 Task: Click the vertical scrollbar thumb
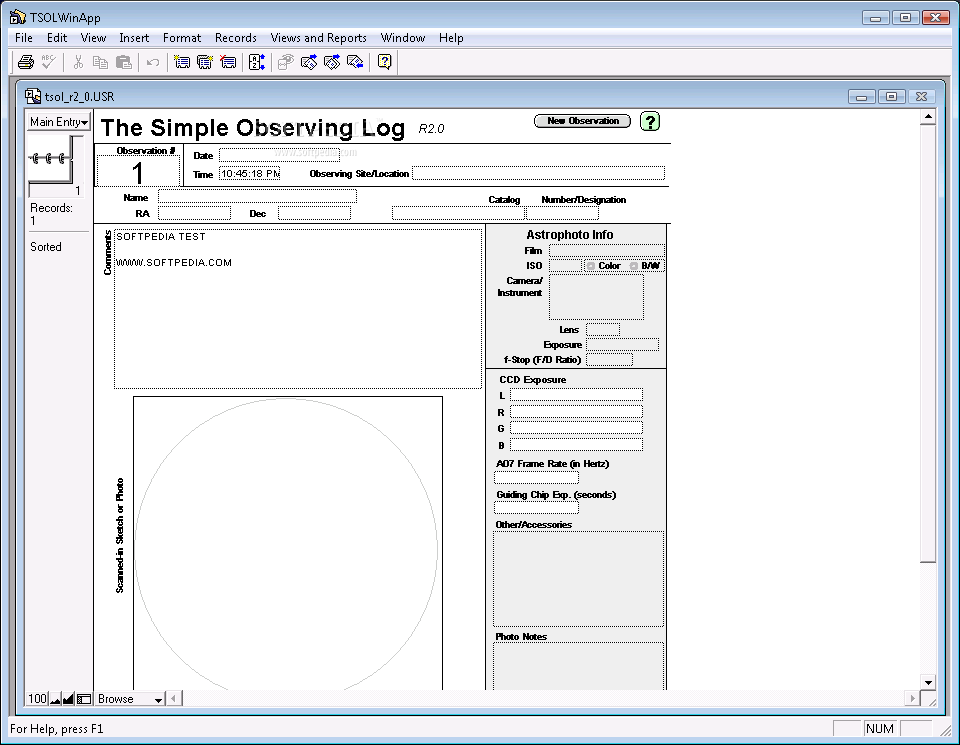928,343
